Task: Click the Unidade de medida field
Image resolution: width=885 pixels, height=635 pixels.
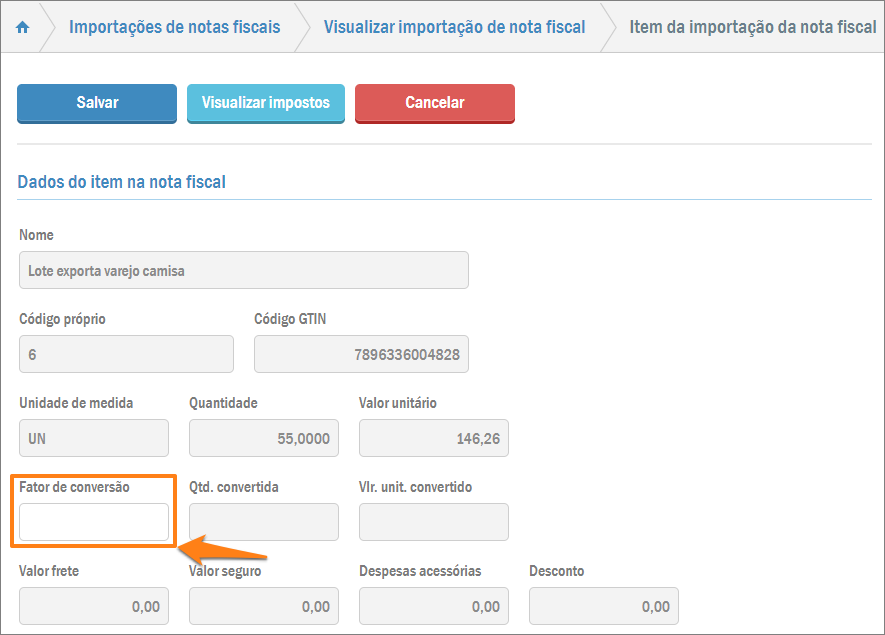Action: tap(94, 438)
